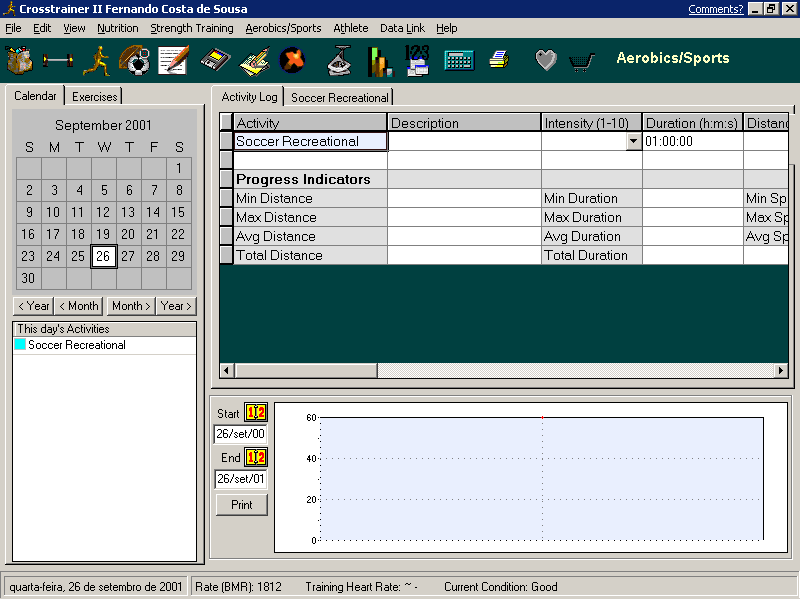Viewport: 800px width, 600px height.
Task: Open the shopping cart icon
Action: tap(582, 61)
